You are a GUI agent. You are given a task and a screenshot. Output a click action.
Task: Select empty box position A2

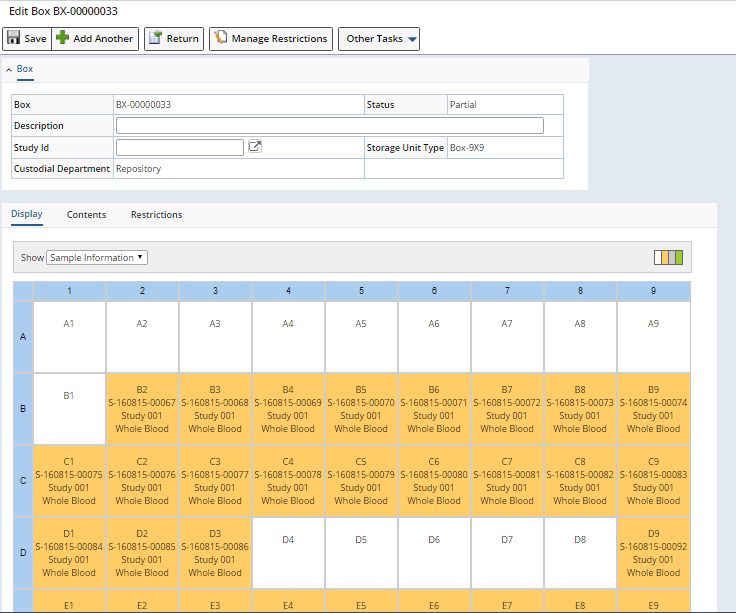(142, 337)
